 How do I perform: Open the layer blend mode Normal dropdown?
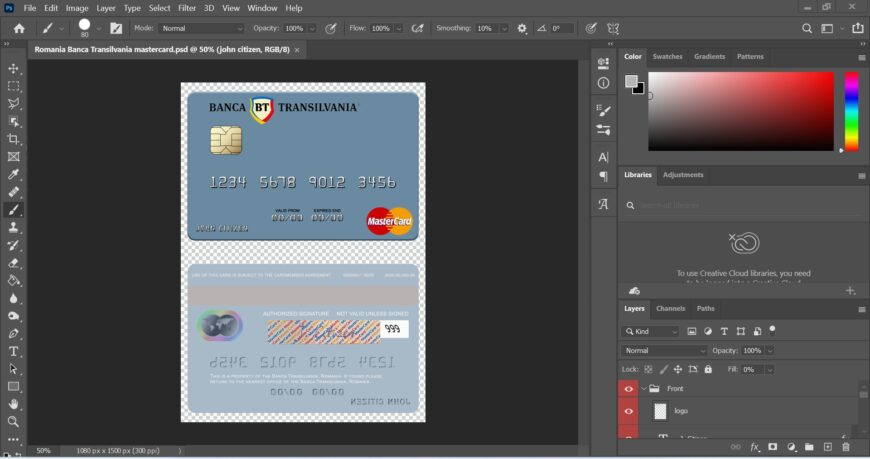664,351
